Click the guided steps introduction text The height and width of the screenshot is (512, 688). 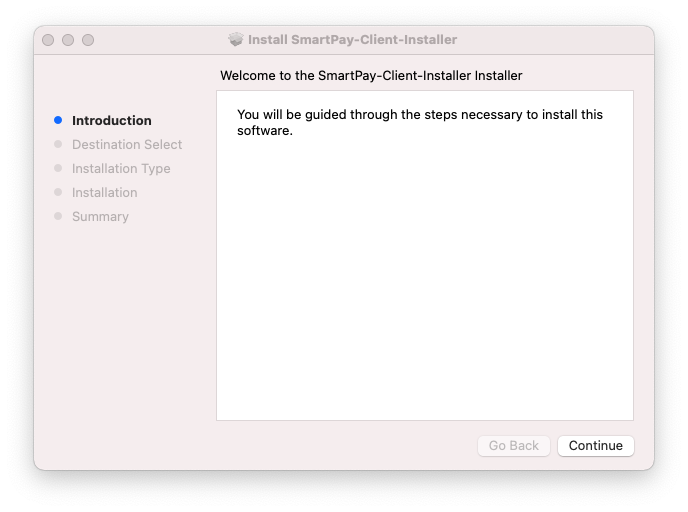click(420, 122)
